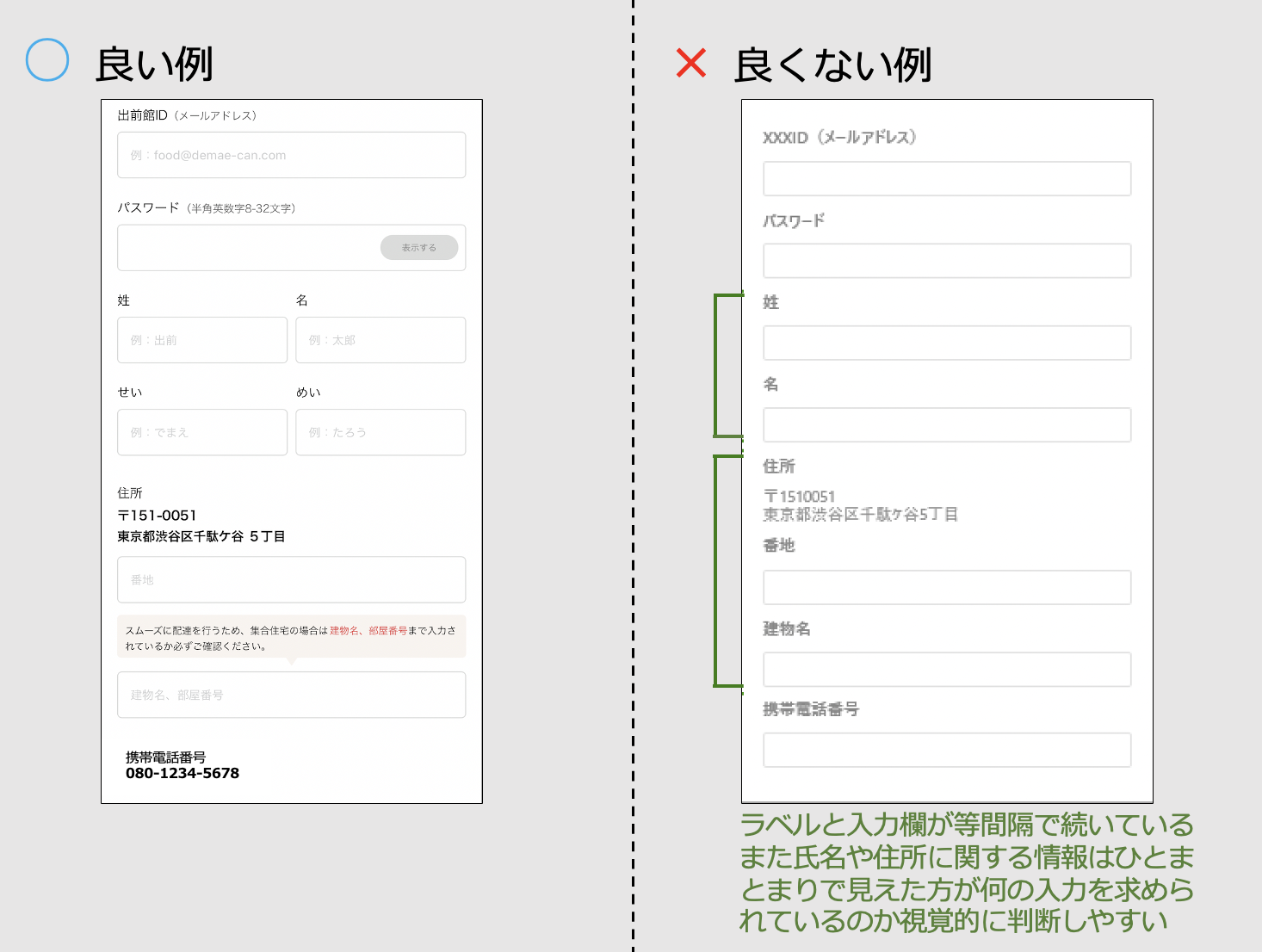
Task: Click the パスワード input on the bad example
Action: [x=946, y=260]
